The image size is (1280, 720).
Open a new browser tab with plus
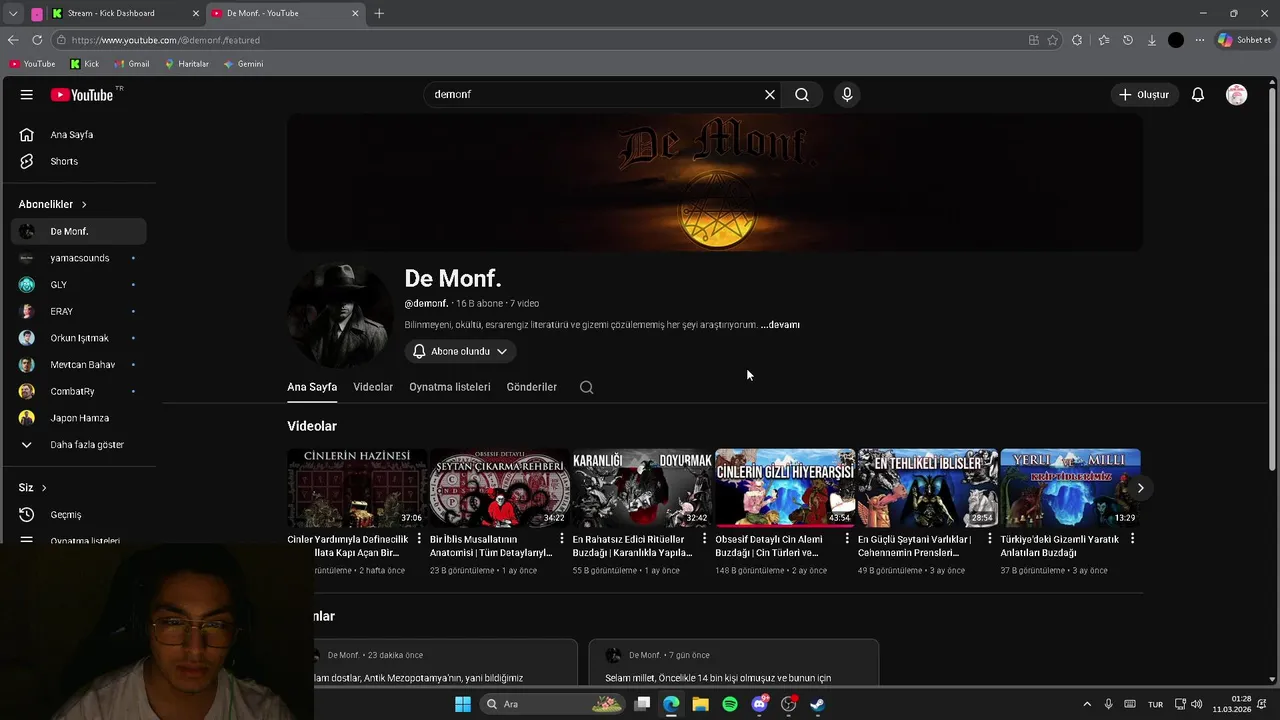point(379,13)
